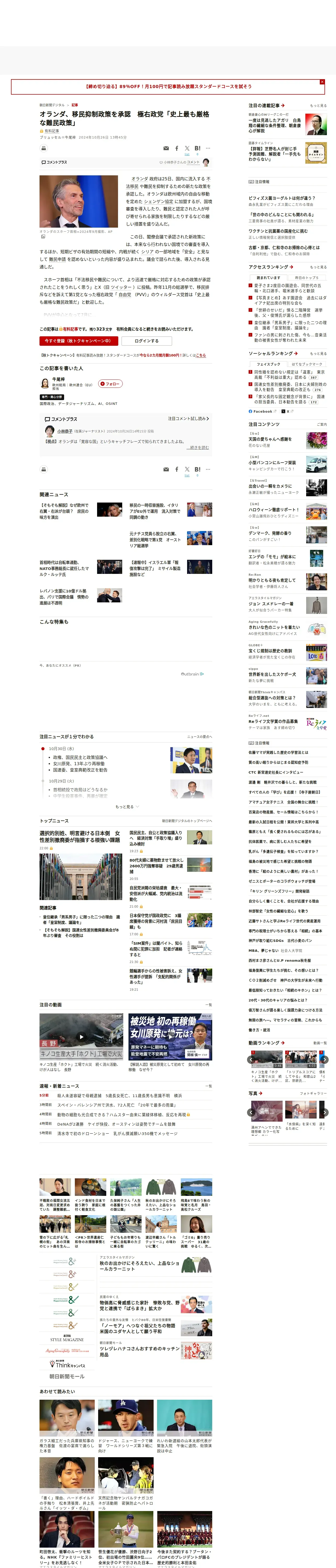Select the 読まれています ranking tab

(268, 278)
